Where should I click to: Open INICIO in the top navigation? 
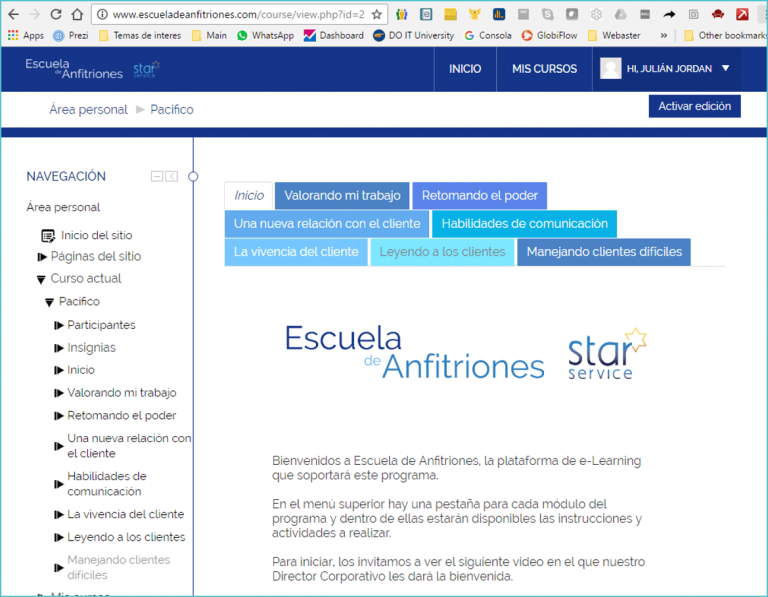465,69
